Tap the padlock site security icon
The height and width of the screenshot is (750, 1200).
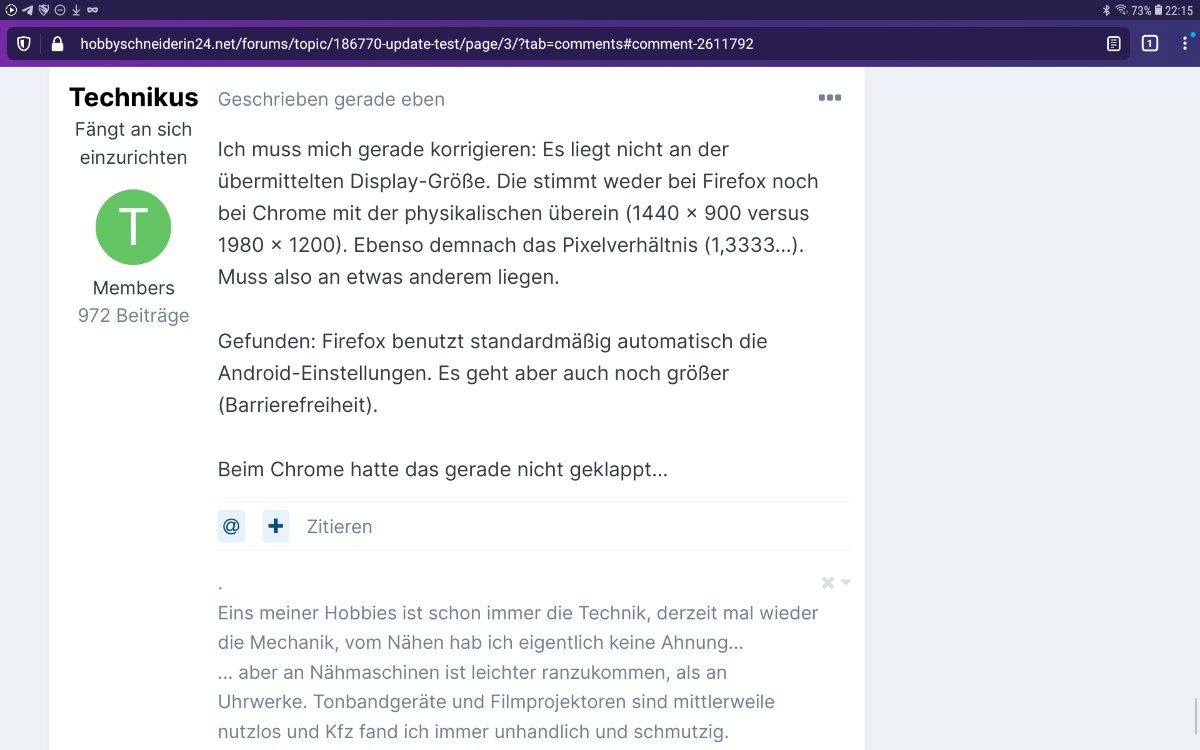(x=57, y=44)
